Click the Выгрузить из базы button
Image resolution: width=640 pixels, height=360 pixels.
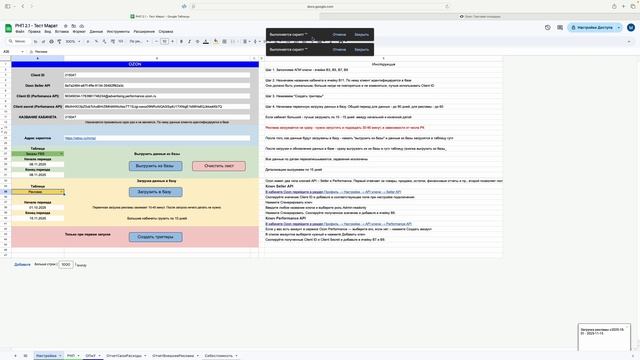156,166
